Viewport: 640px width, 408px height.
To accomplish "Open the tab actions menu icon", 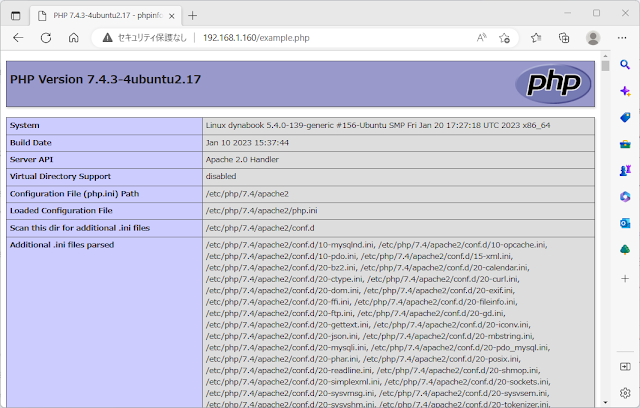I will coord(15,16).
